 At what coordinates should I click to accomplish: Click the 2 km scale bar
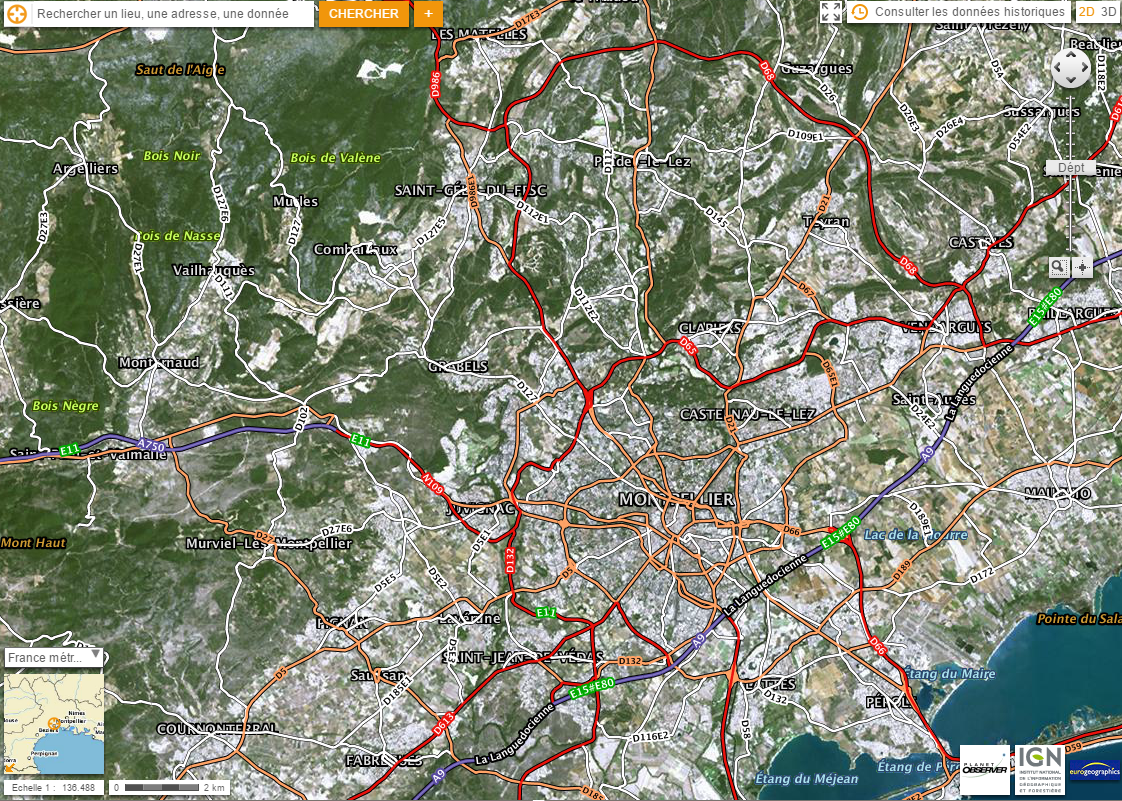169,787
